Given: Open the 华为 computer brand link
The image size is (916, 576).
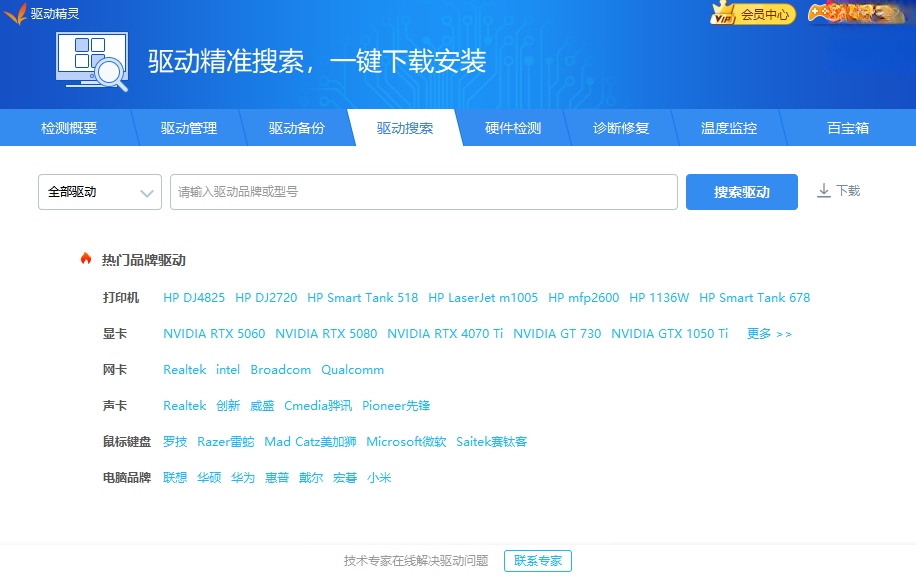Looking at the screenshot, I should coord(242,477).
